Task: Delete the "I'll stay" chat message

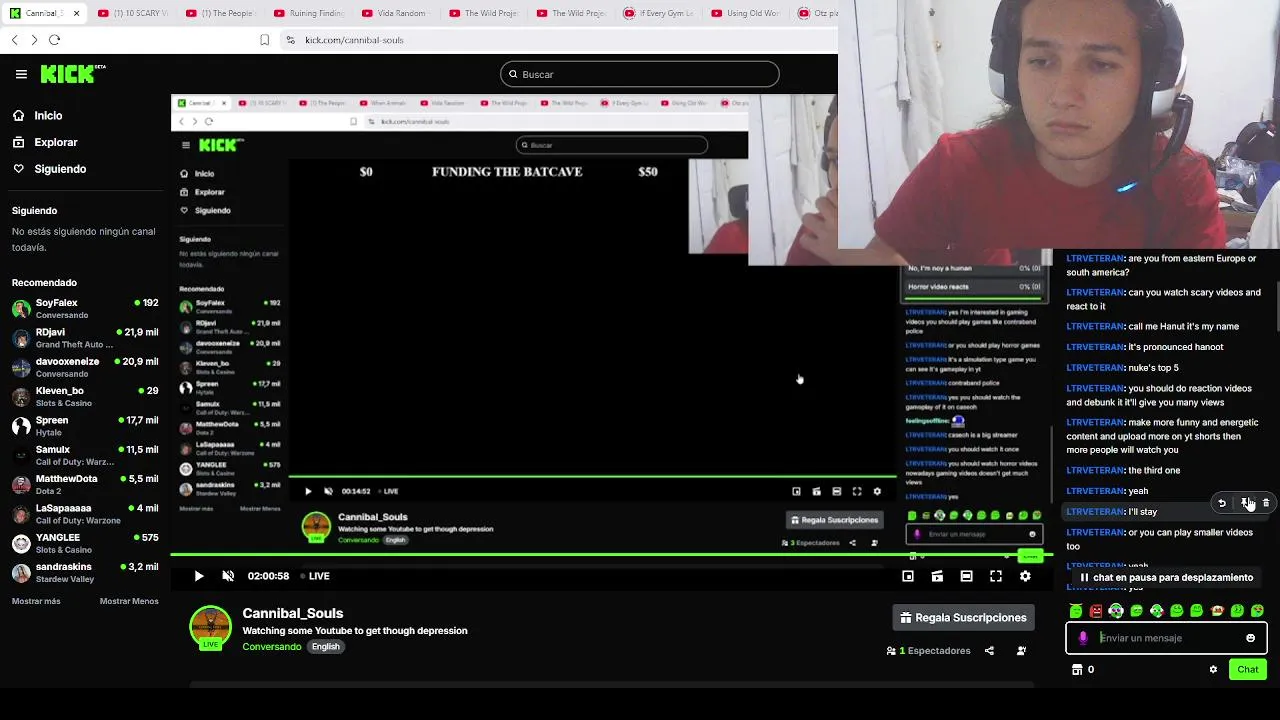Action: [1266, 503]
